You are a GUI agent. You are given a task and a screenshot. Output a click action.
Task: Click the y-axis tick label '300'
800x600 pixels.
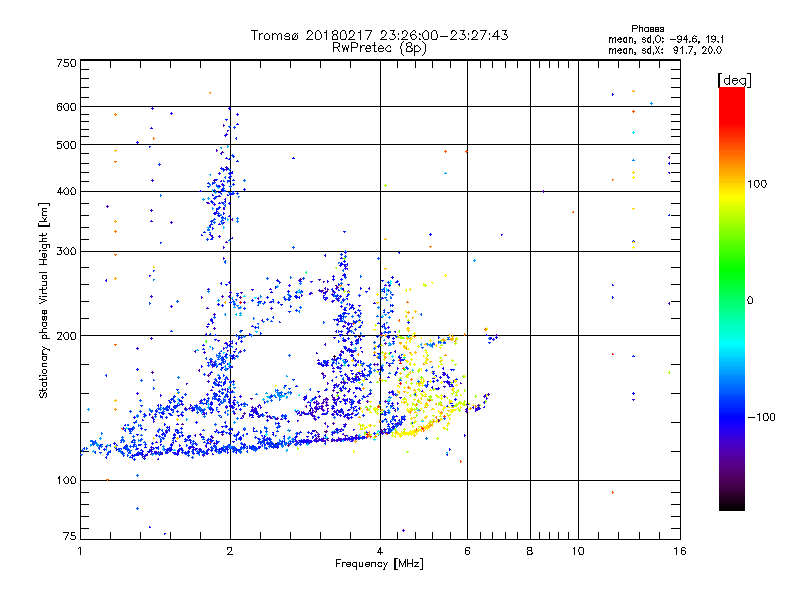point(67,252)
